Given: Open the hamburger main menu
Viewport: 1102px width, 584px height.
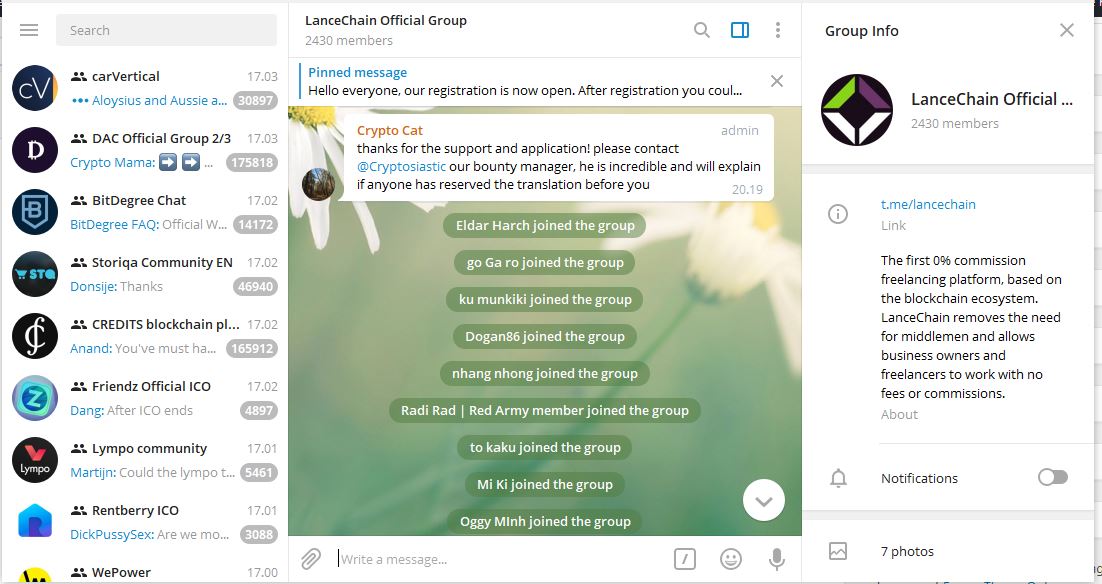Looking at the screenshot, I should coord(29,30).
